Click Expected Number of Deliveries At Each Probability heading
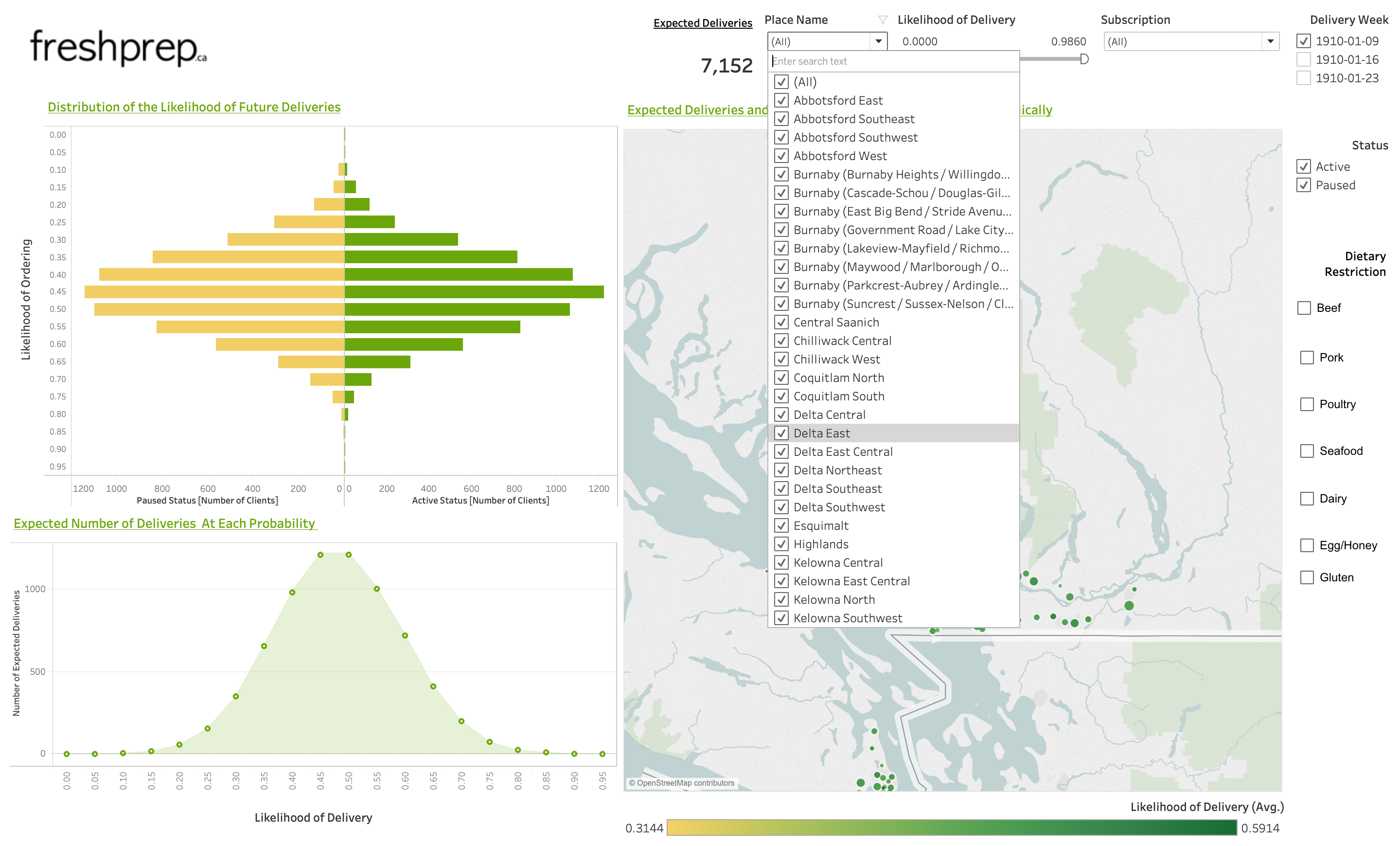The width and height of the screenshot is (1400, 846). pyautogui.click(x=165, y=523)
